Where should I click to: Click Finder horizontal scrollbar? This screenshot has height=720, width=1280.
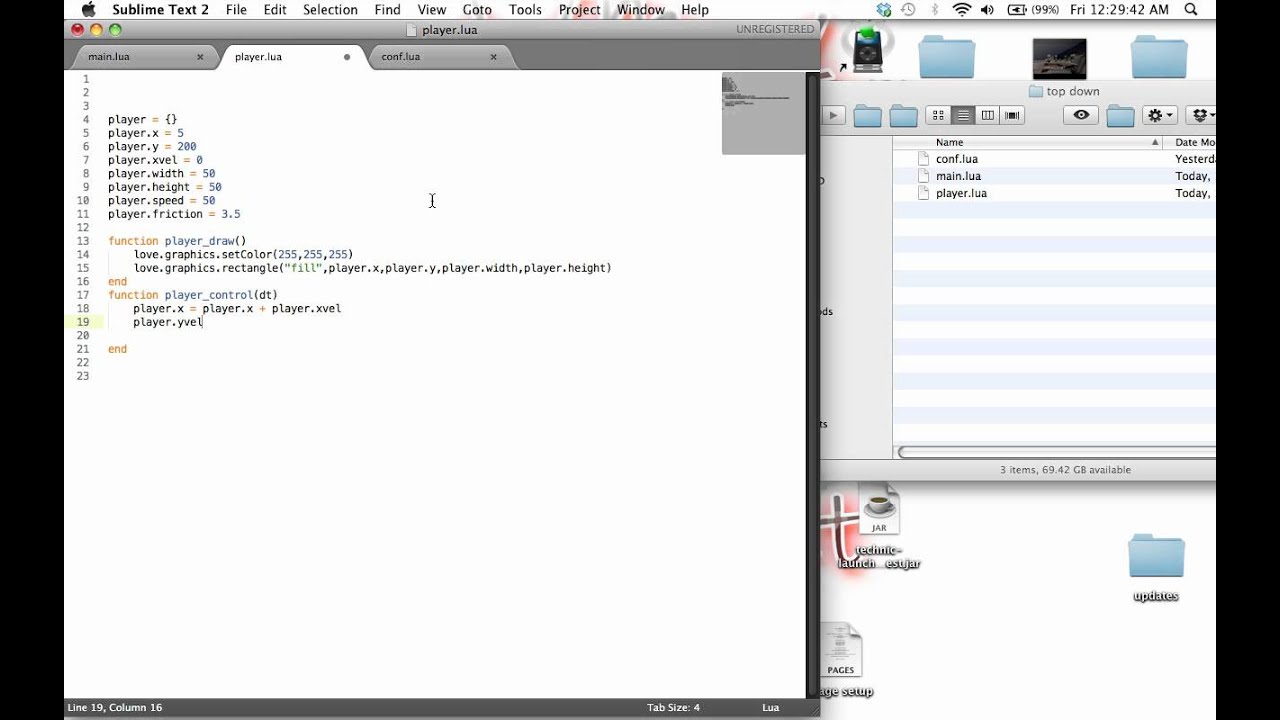pos(1056,452)
